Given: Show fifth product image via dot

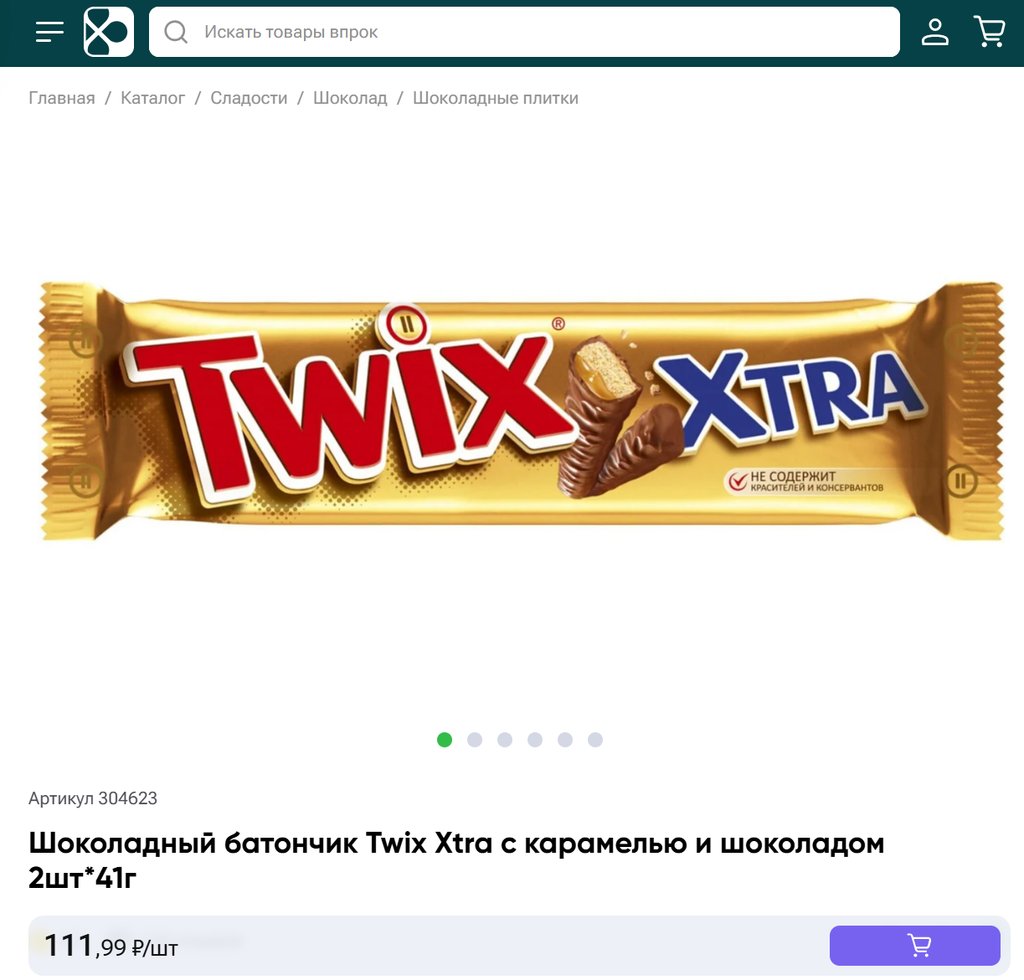Looking at the screenshot, I should coord(565,739).
